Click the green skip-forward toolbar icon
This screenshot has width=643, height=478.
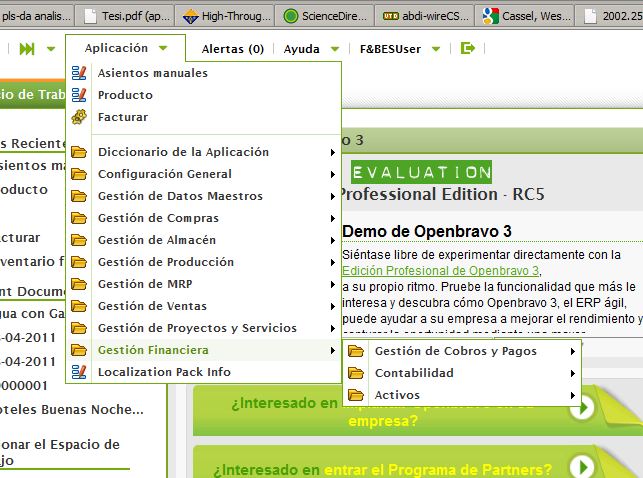[27, 49]
